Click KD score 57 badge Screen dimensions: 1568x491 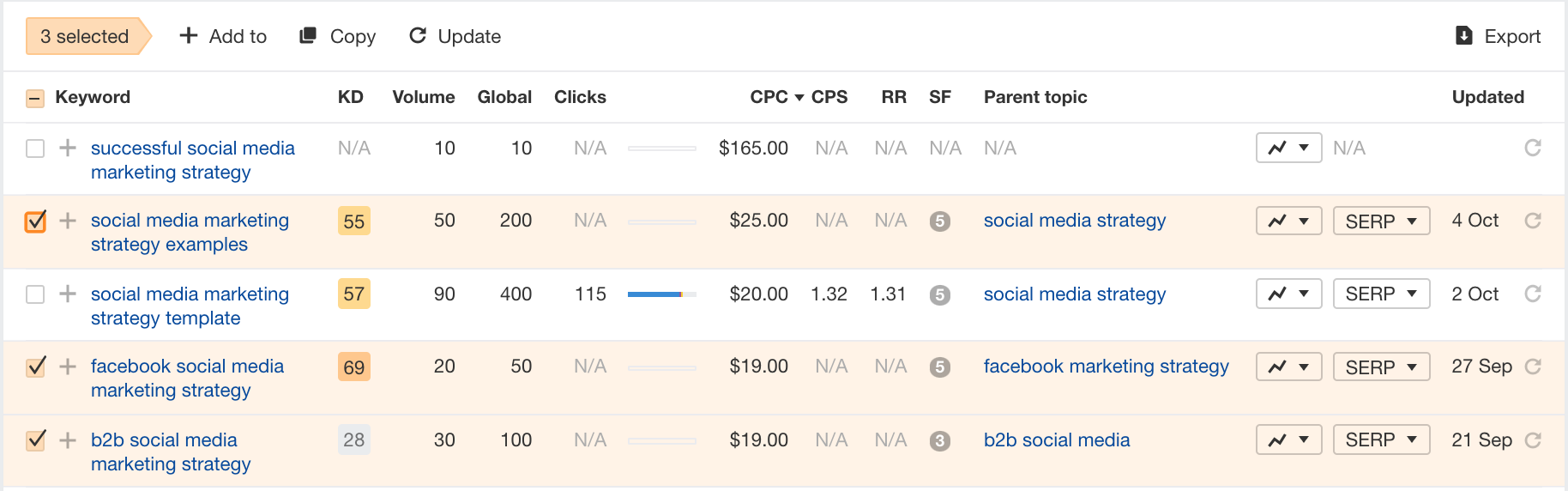click(x=353, y=294)
